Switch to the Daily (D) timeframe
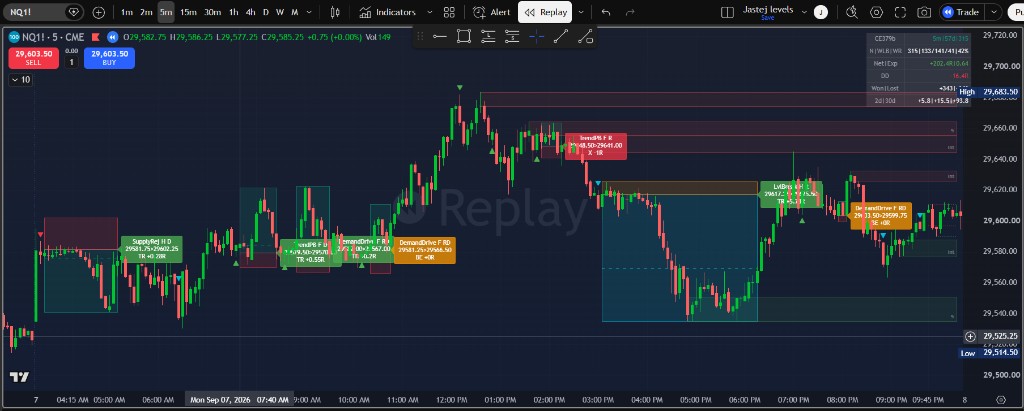1024x411 pixels. (266, 12)
